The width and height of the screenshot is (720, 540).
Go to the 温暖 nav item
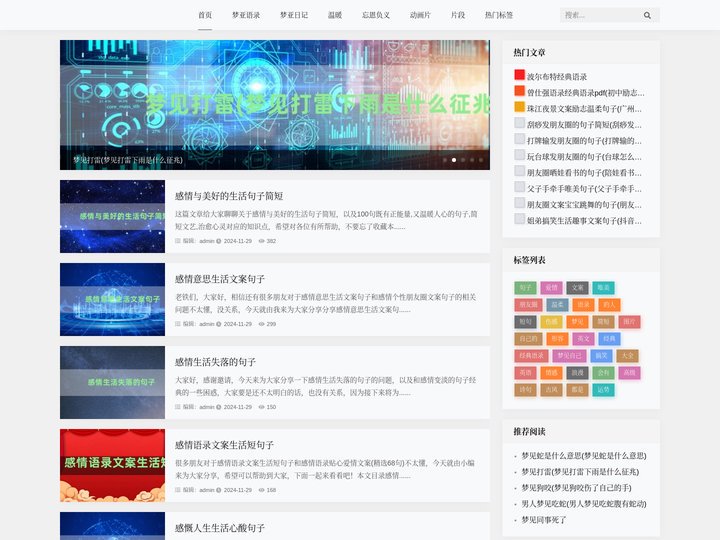coord(335,15)
